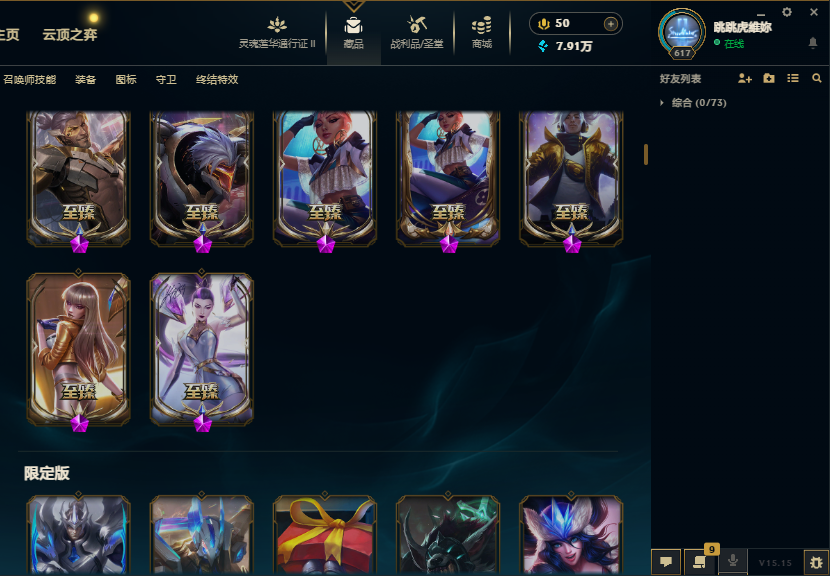This screenshot has width=830, height=576.
Task: Switch to the 云顶之弈 tab
Action: tap(70, 35)
